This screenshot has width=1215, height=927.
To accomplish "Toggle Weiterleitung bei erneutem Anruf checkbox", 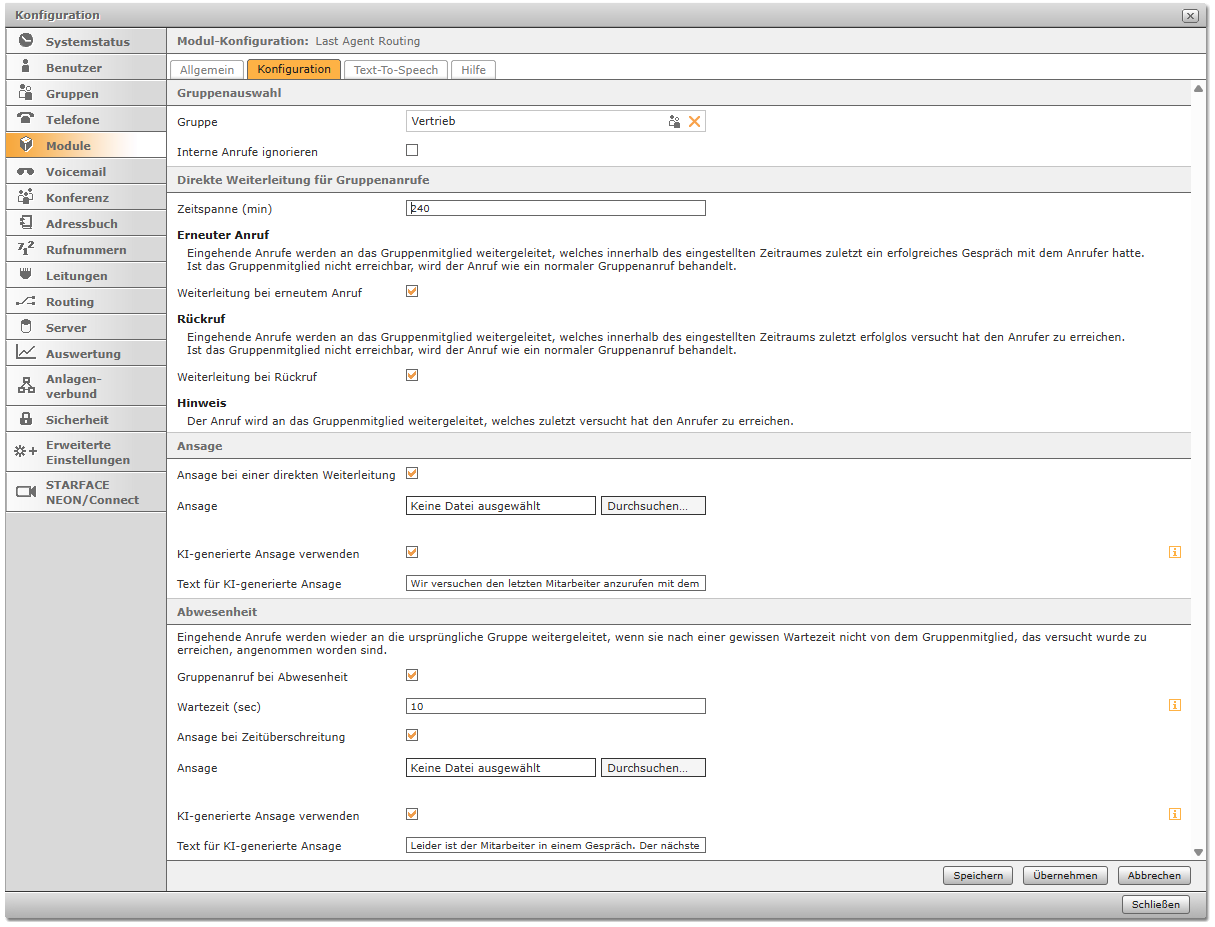I will 412,292.
